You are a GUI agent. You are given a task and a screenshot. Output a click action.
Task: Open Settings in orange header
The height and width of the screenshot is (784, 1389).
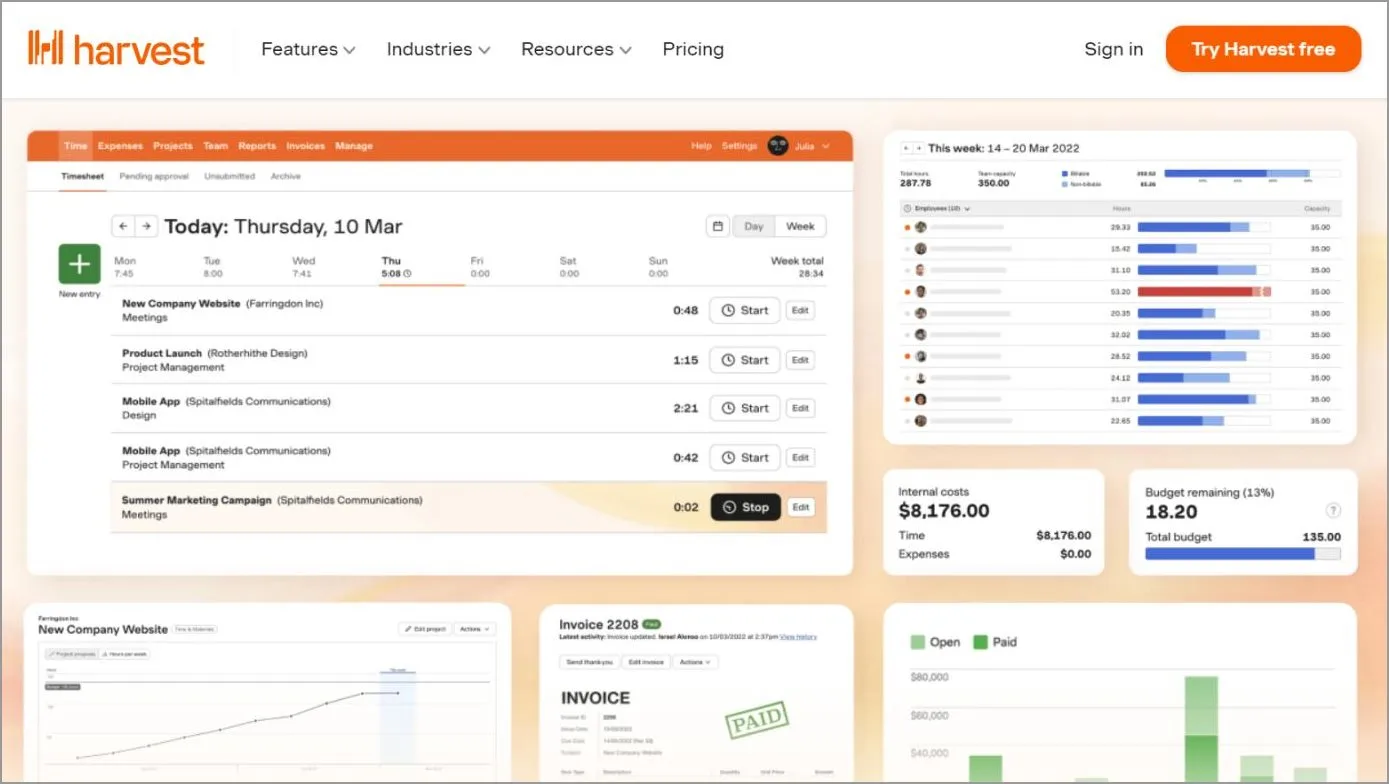click(739, 146)
